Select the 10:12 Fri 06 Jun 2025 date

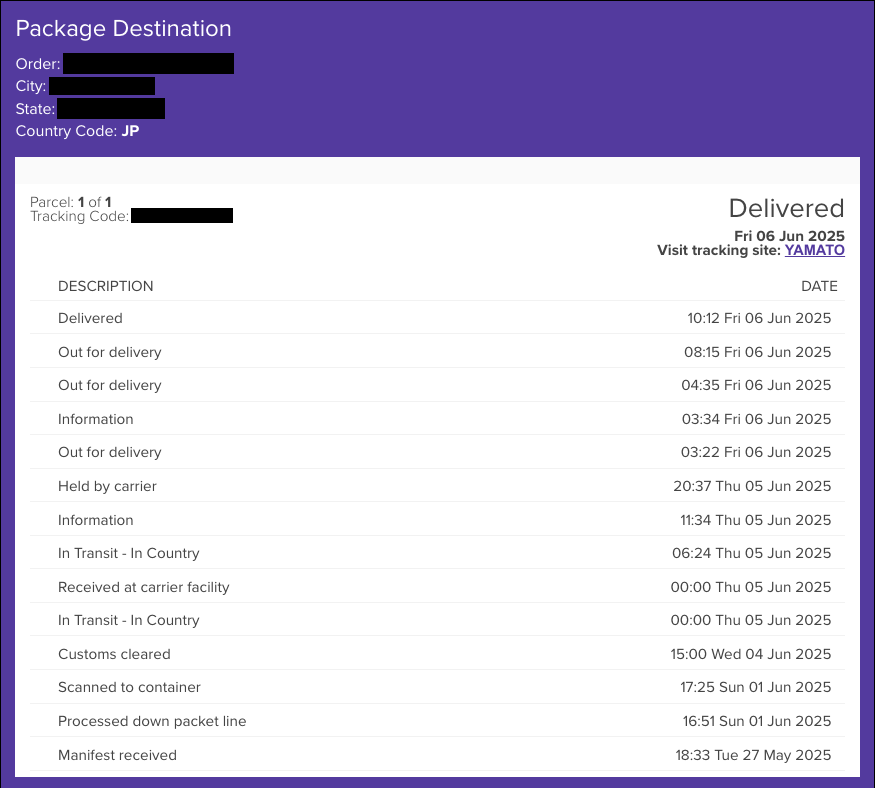[x=759, y=318]
